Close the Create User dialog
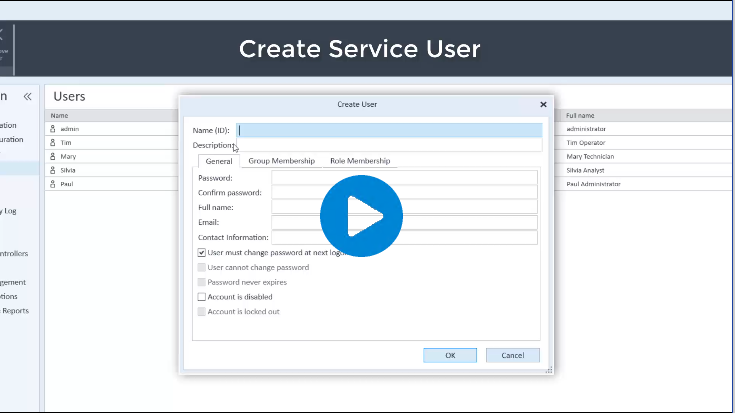This screenshot has height=413, width=735. [543, 105]
